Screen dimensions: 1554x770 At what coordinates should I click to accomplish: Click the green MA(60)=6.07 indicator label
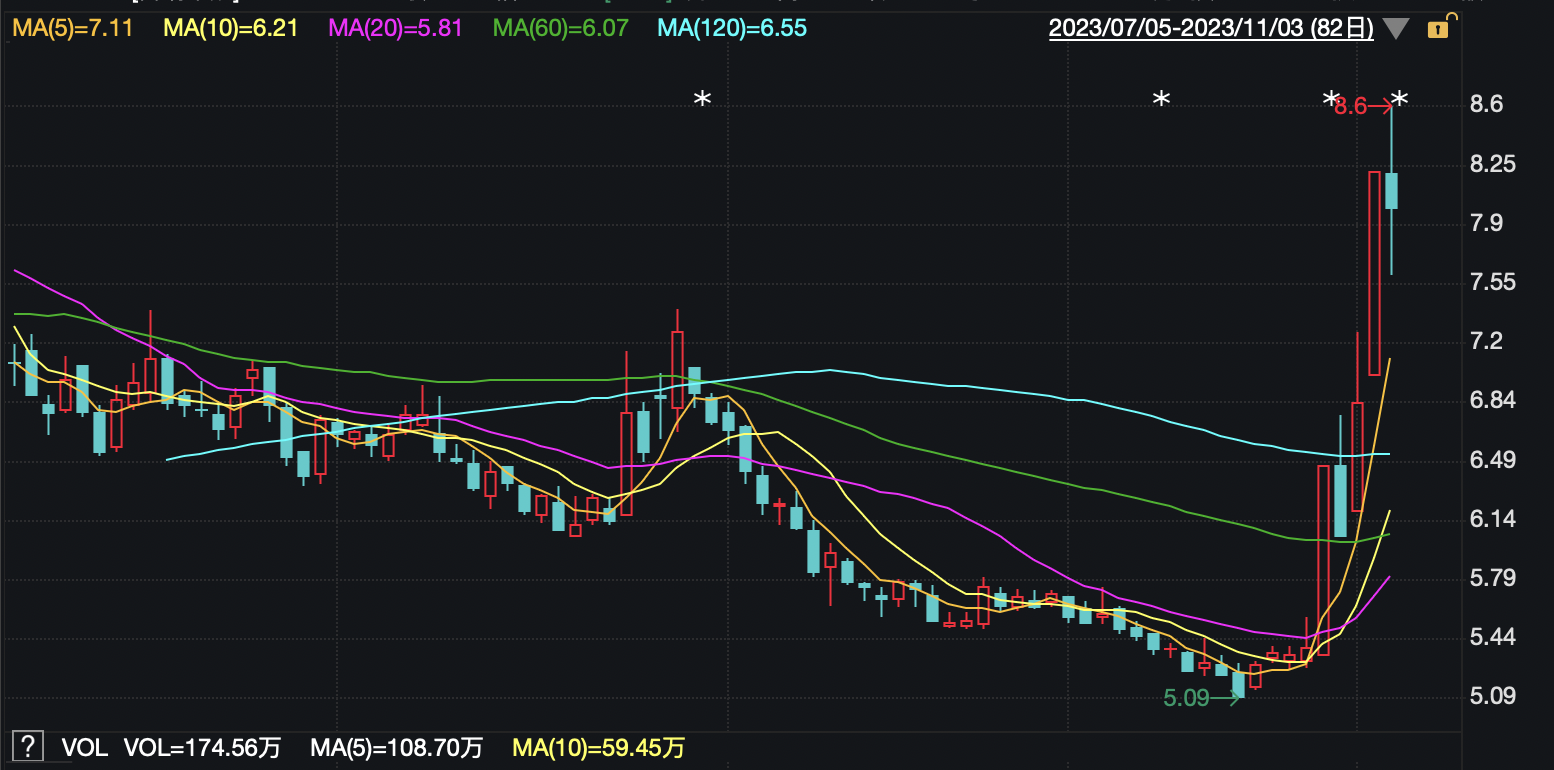[x=561, y=28]
